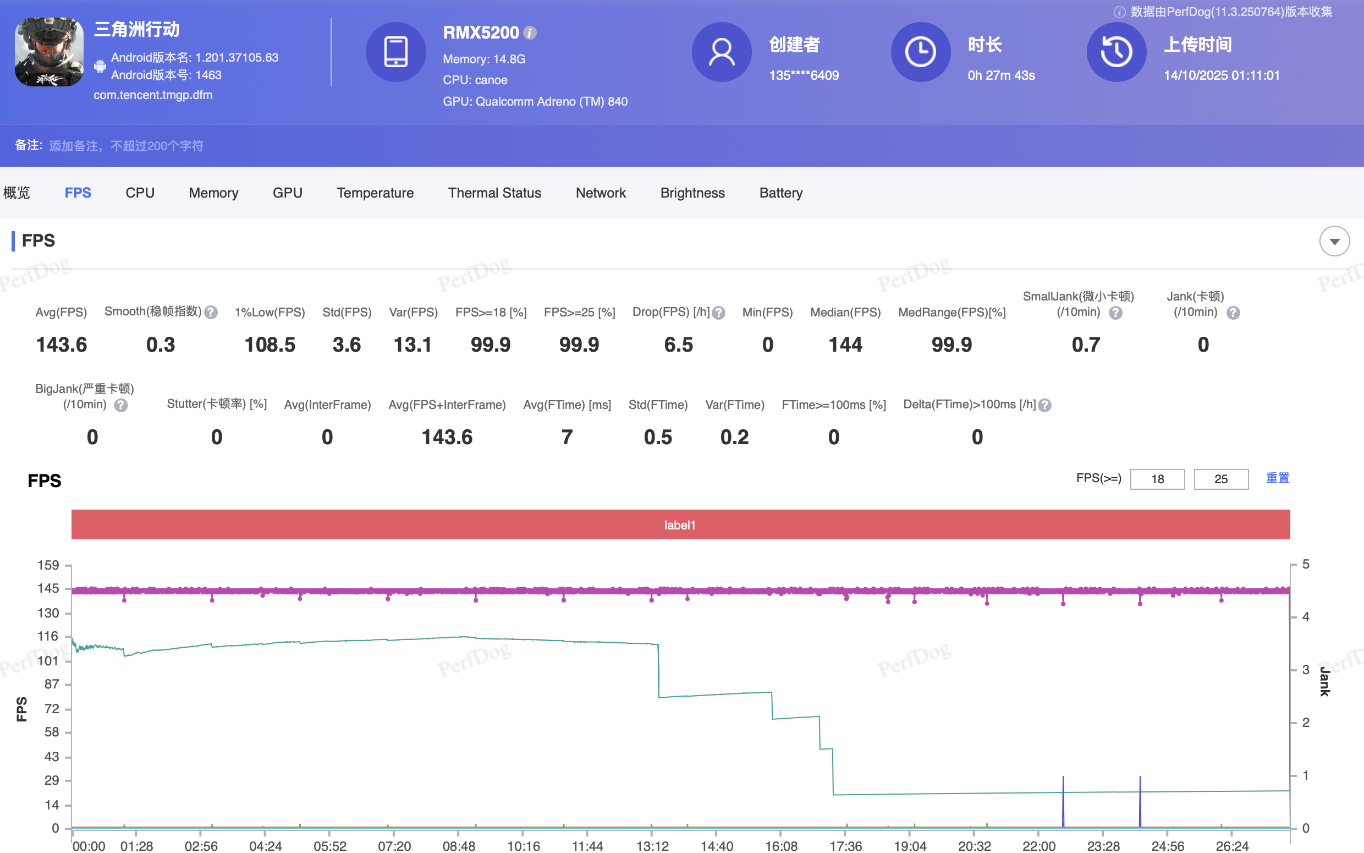Click the red label1 bar
Viewport: 1364px width, 853px height.
point(680,525)
